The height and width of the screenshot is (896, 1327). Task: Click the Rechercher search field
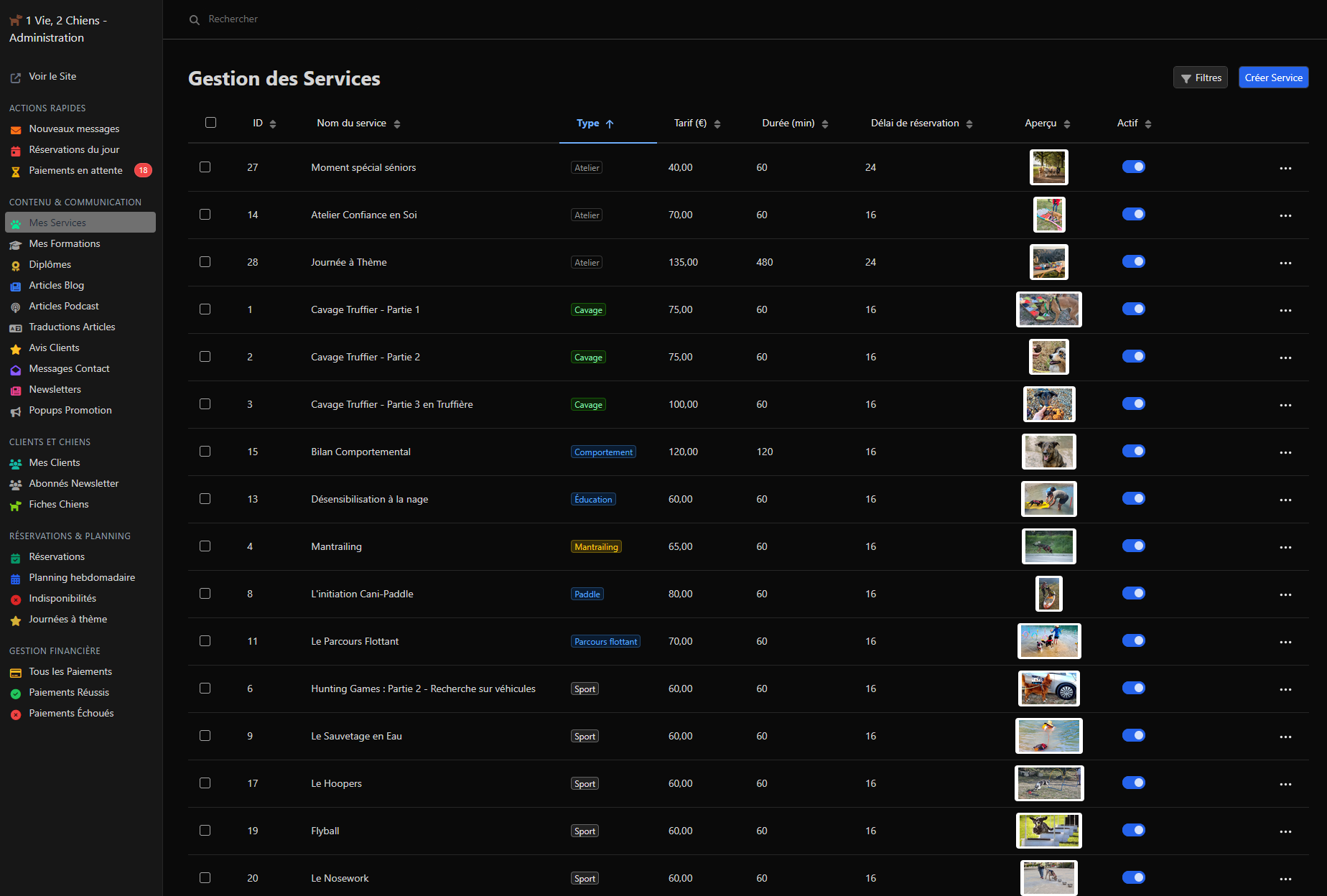pyautogui.click(x=233, y=19)
